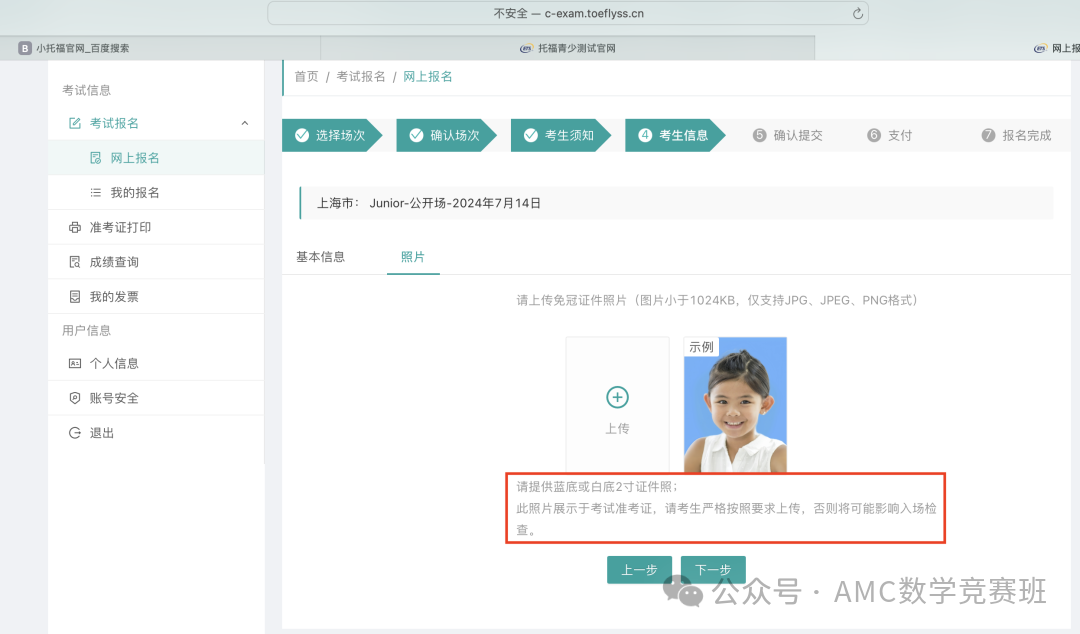
Task: Click the browser address bar
Action: point(567,13)
